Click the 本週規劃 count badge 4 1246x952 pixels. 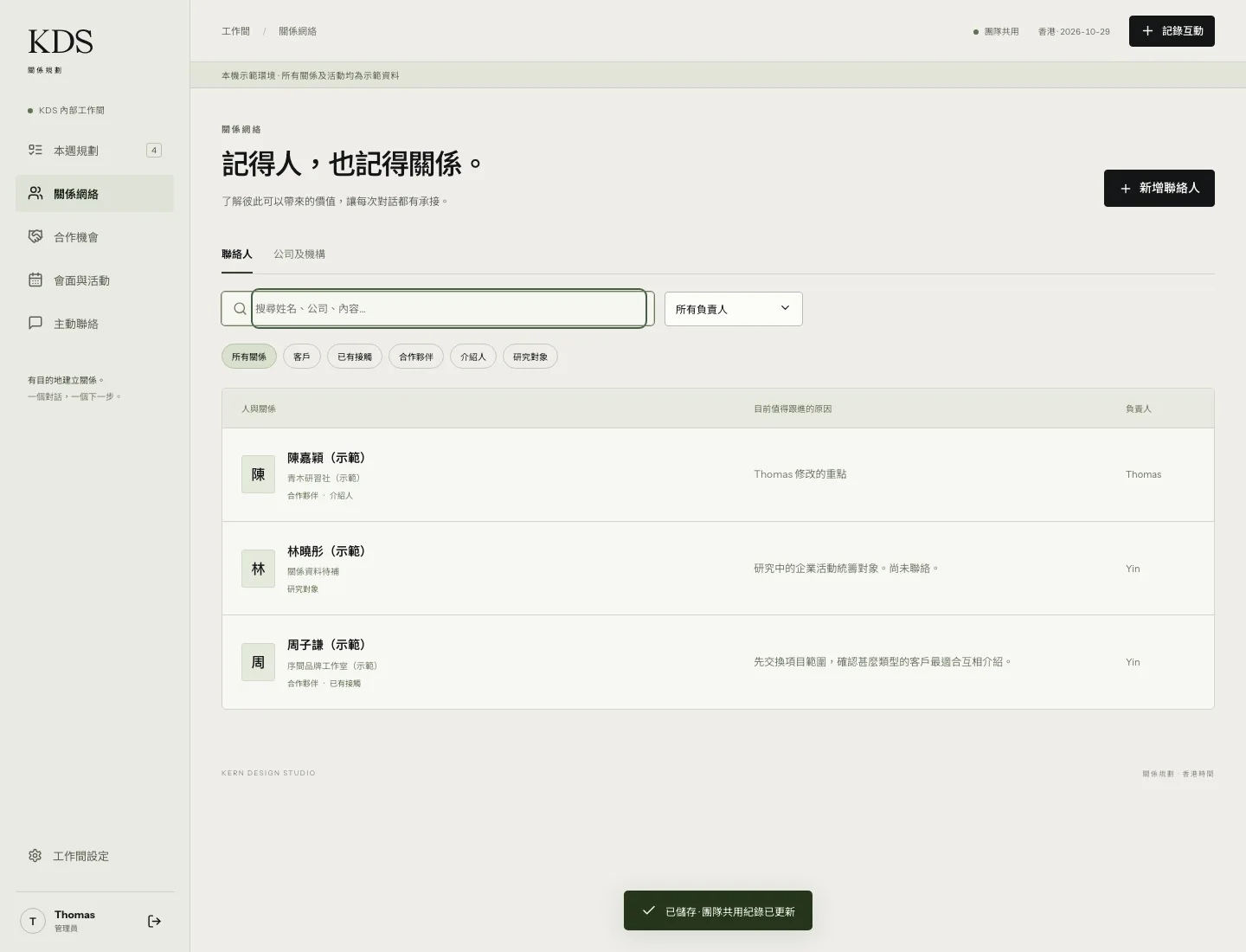click(x=154, y=150)
